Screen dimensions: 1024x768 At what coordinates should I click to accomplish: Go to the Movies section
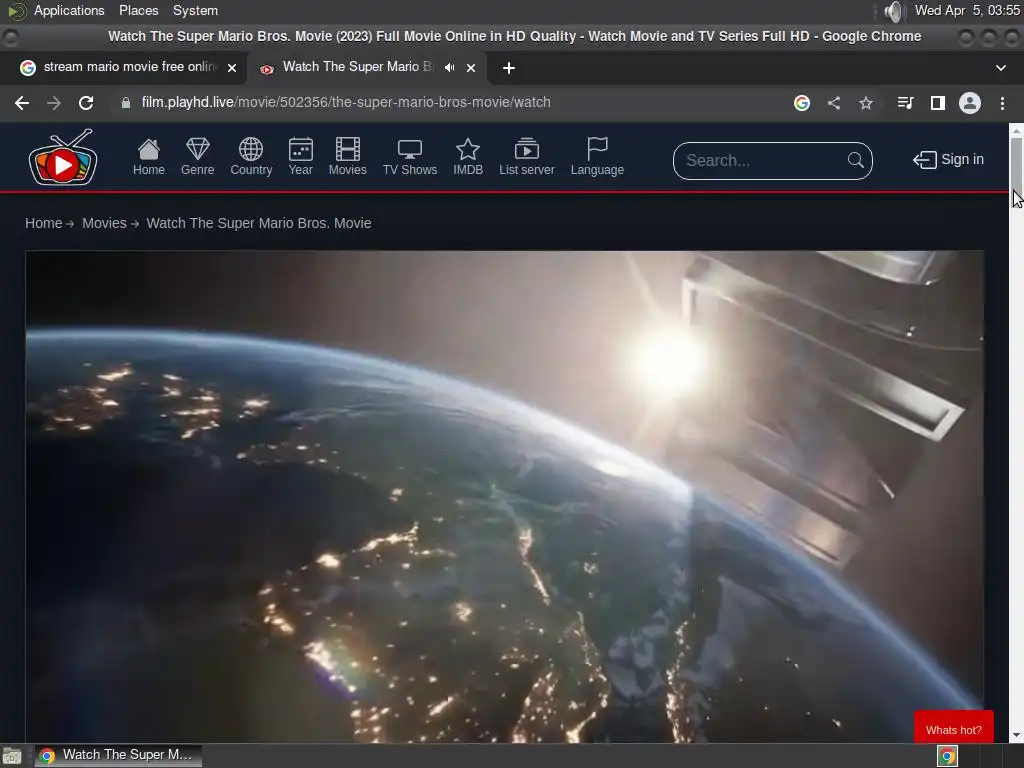click(347, 157)
